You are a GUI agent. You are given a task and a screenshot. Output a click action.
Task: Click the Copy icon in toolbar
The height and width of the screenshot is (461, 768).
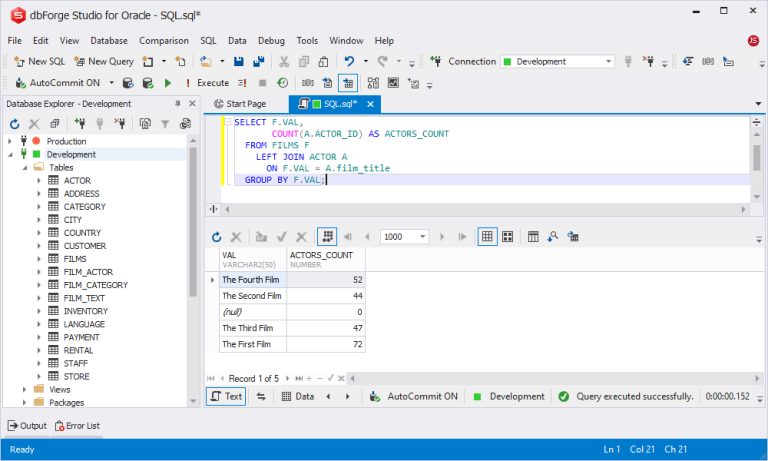coord(304,61)
